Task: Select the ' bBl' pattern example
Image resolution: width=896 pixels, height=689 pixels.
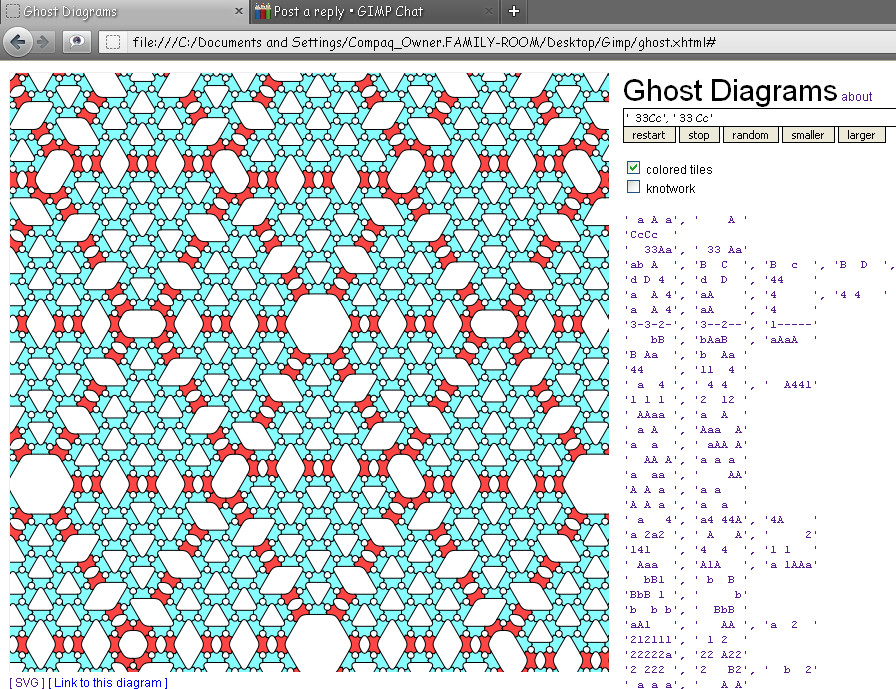Action: tap(686, 579)
